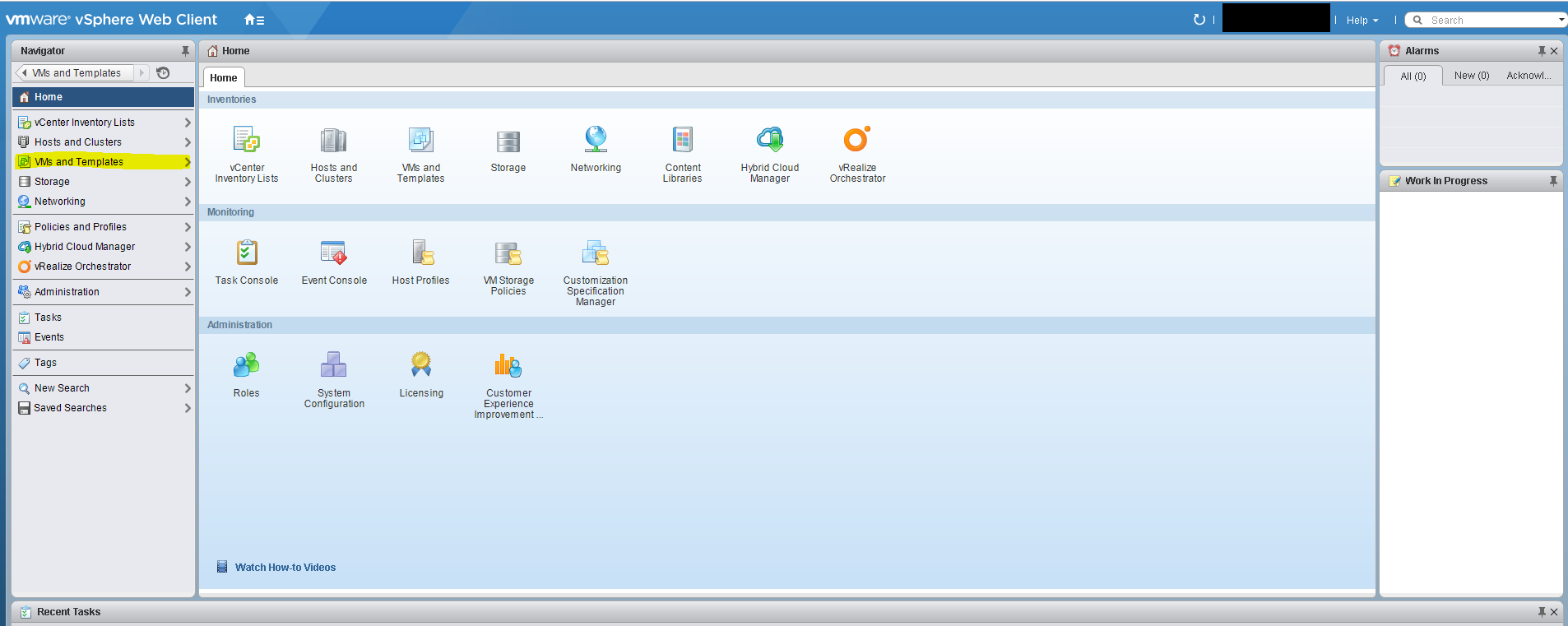Select Hybrid Cloud Manager in Navigator
The height and width of the screenshot is (626, 1568).
[x=103, y=247]
